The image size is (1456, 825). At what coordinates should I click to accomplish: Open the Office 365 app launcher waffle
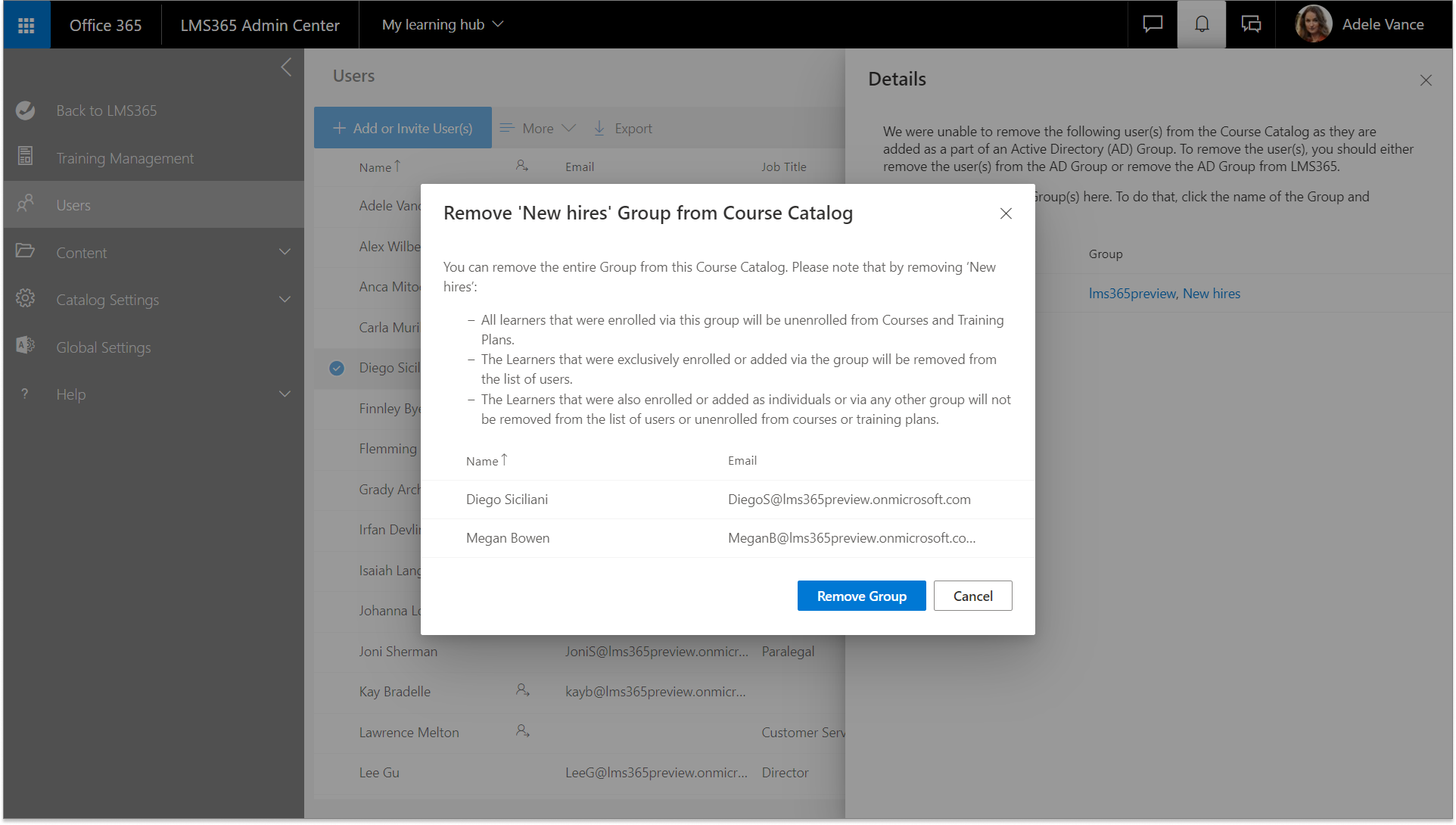point(26,25)
